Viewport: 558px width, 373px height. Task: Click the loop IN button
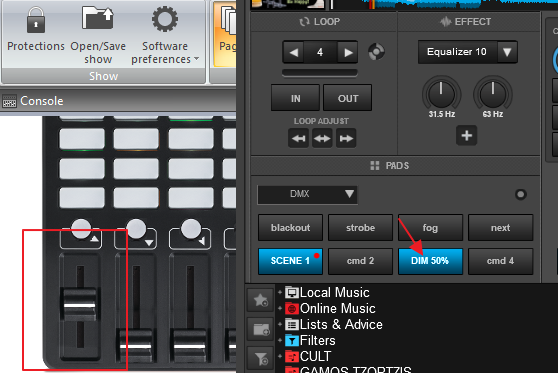[295, 98]
